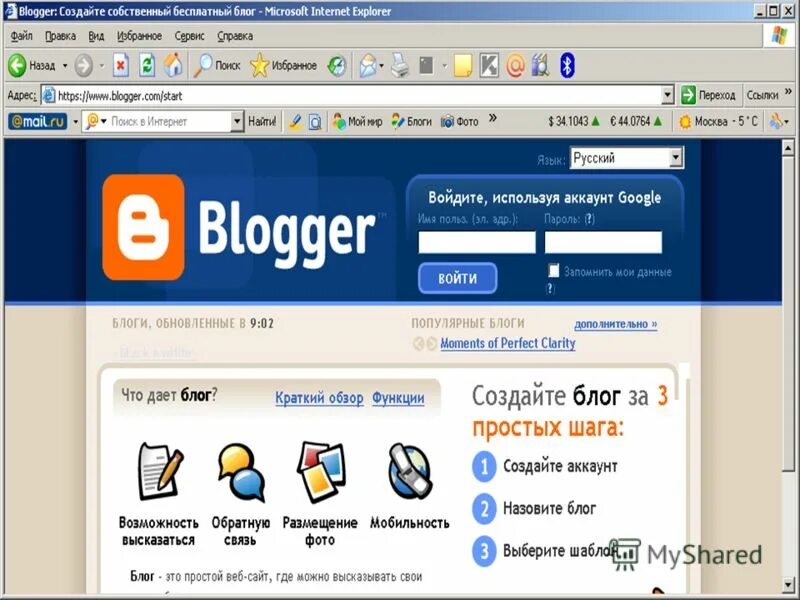Image resolution: width=800 pixels, height=600 pixels.
Task: Expand the Русский language dropdown
Action: [x=676, y=158]
